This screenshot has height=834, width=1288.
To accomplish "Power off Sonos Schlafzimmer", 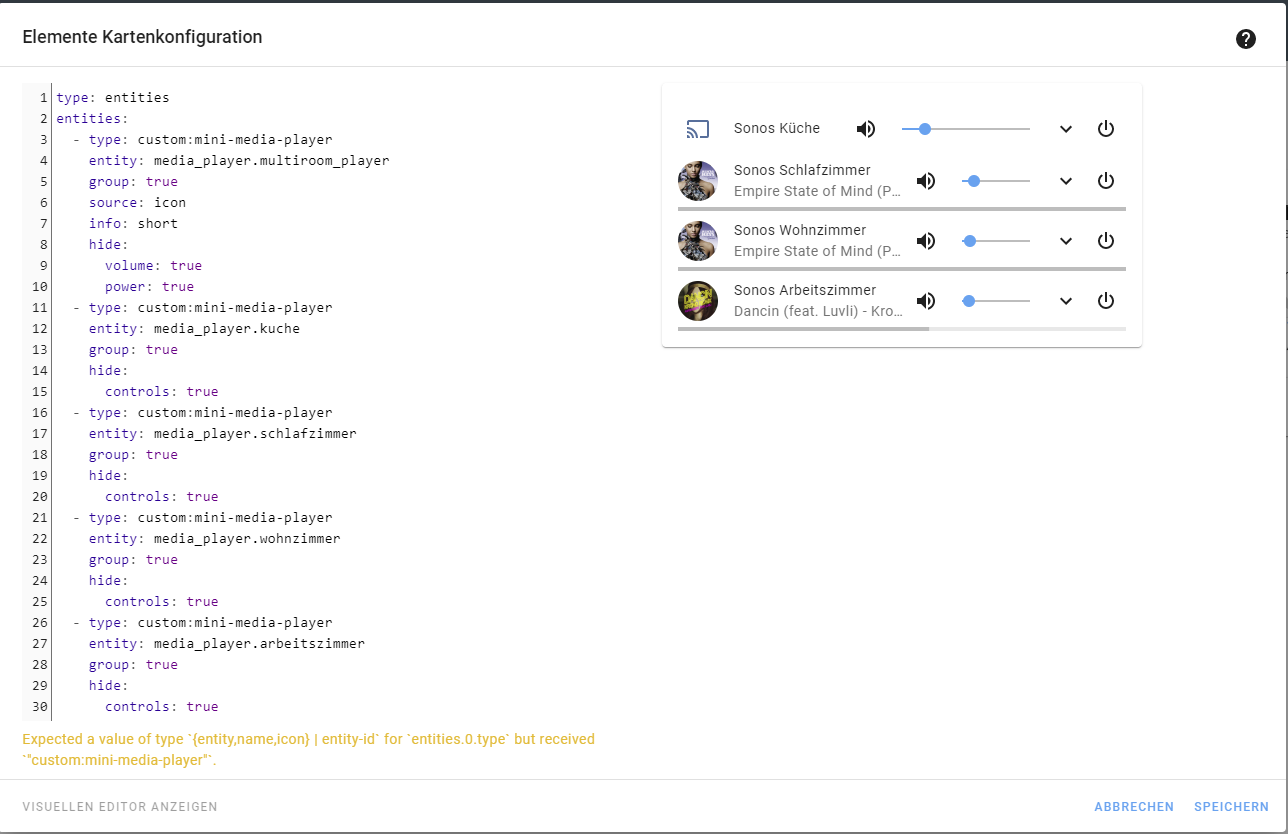I will [1105, 180].
